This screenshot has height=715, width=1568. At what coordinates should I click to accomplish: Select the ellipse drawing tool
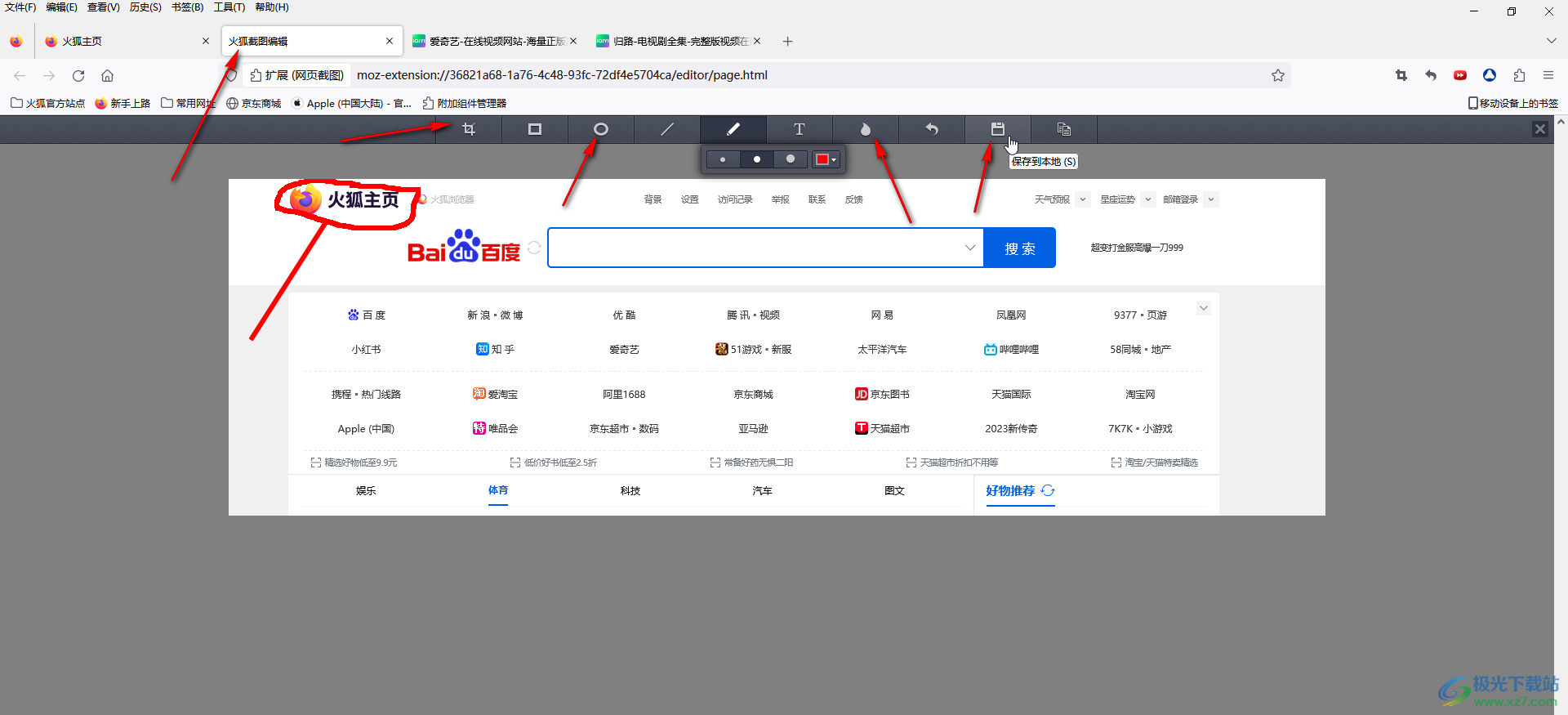(x=601, y=129)
